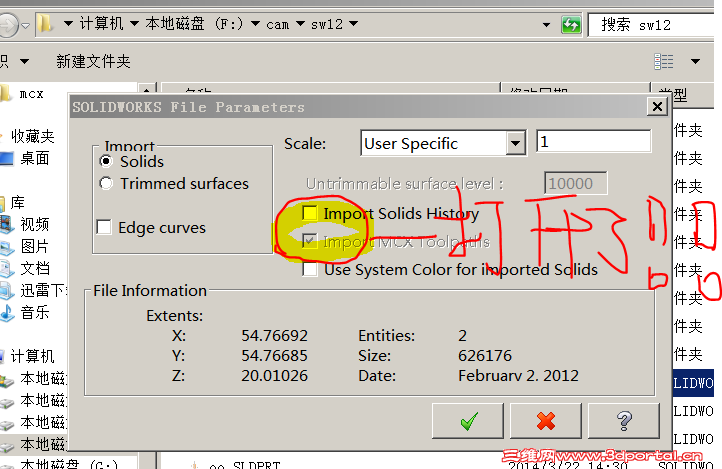This screenshot has height=469, width=722.
Task: Click the green refresh icon in the address bar
Action: click(x=571, y=24)
